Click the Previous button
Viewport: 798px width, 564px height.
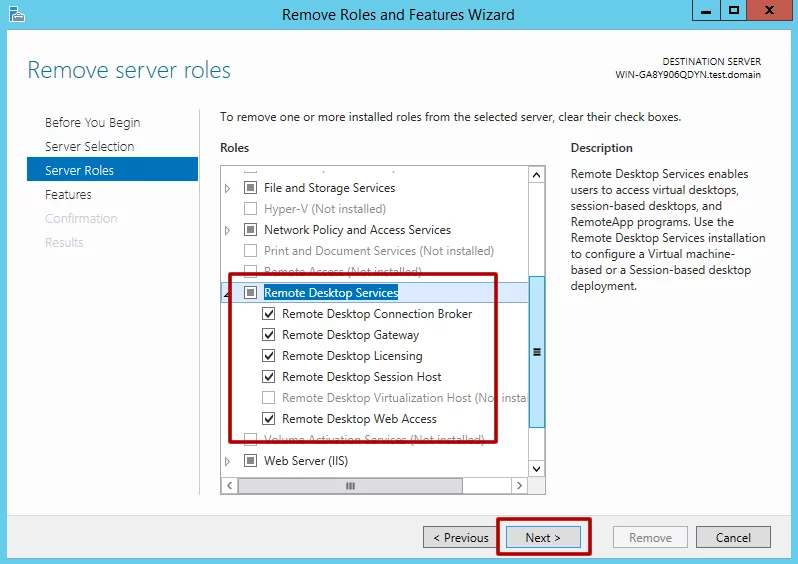[460, 538]
